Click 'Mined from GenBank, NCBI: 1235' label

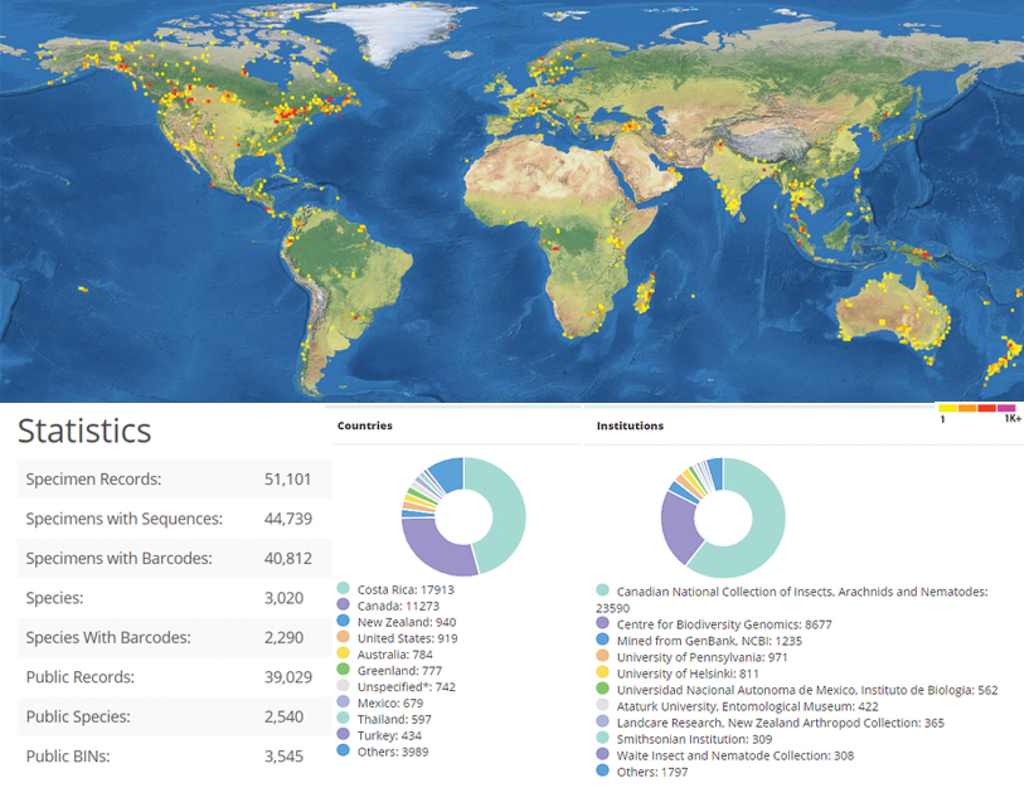(709, 641)
